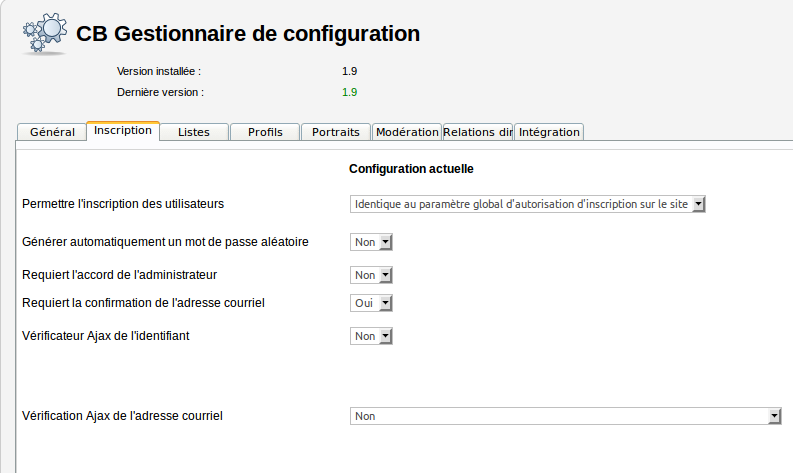Image resolution: width=793 pixels, height=473 pixels.
Task: Go to the Profils tab
Action: pyautogui.click(x=265, y=132)
